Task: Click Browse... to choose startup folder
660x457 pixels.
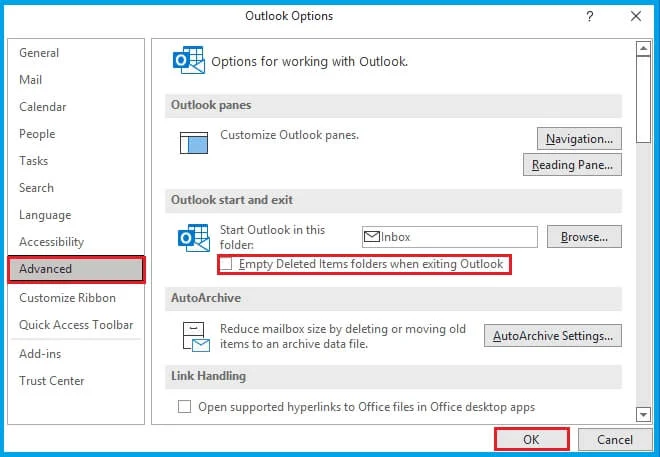Action: (584, 237)
